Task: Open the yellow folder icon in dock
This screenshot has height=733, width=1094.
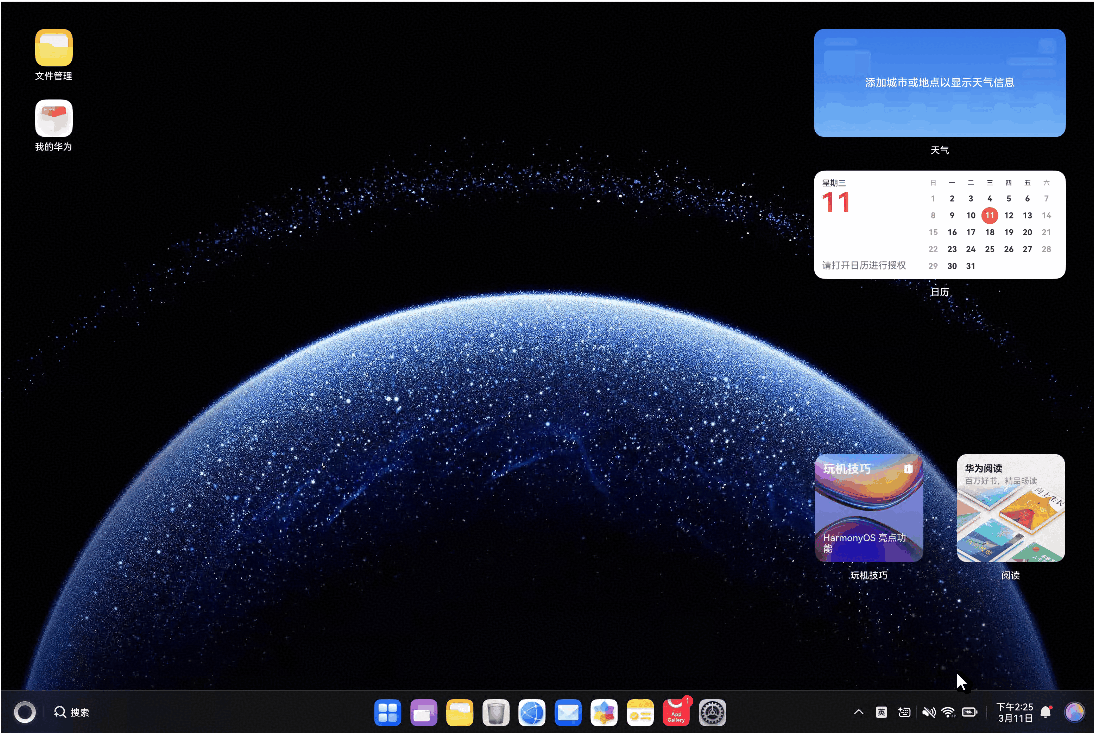Action: pos(460,712)
